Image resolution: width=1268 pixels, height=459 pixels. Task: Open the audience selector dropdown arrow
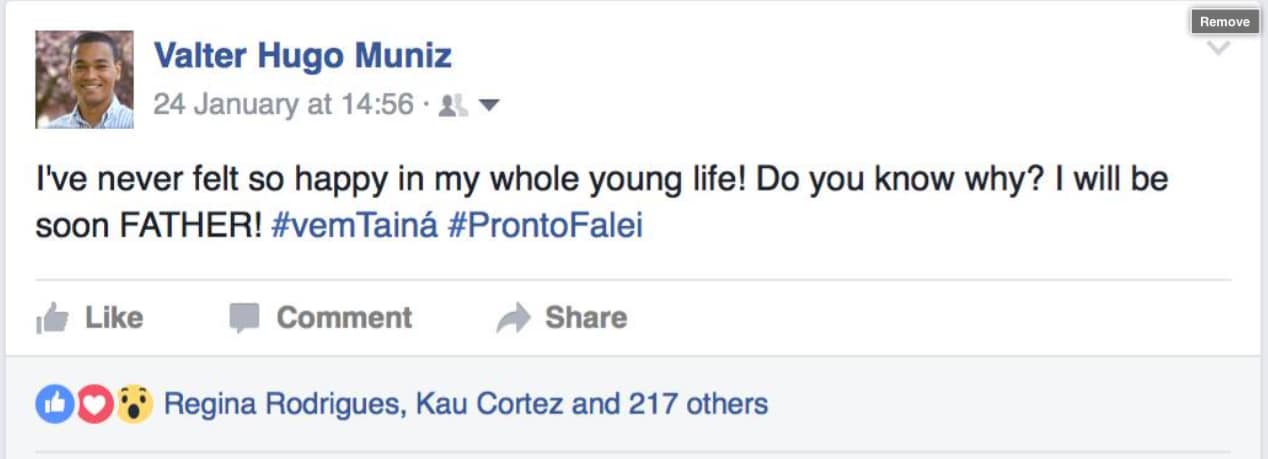click(x=489, y=104)
